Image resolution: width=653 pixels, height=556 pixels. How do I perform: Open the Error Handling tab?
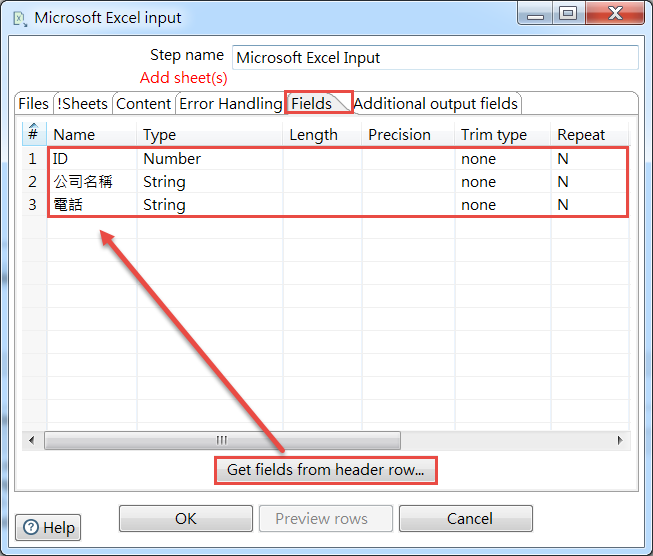231,104
